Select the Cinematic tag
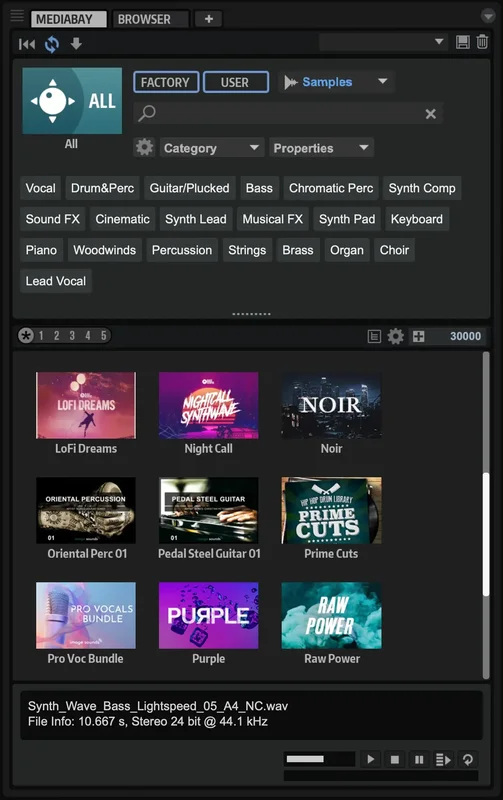 (x=122, y=219)
